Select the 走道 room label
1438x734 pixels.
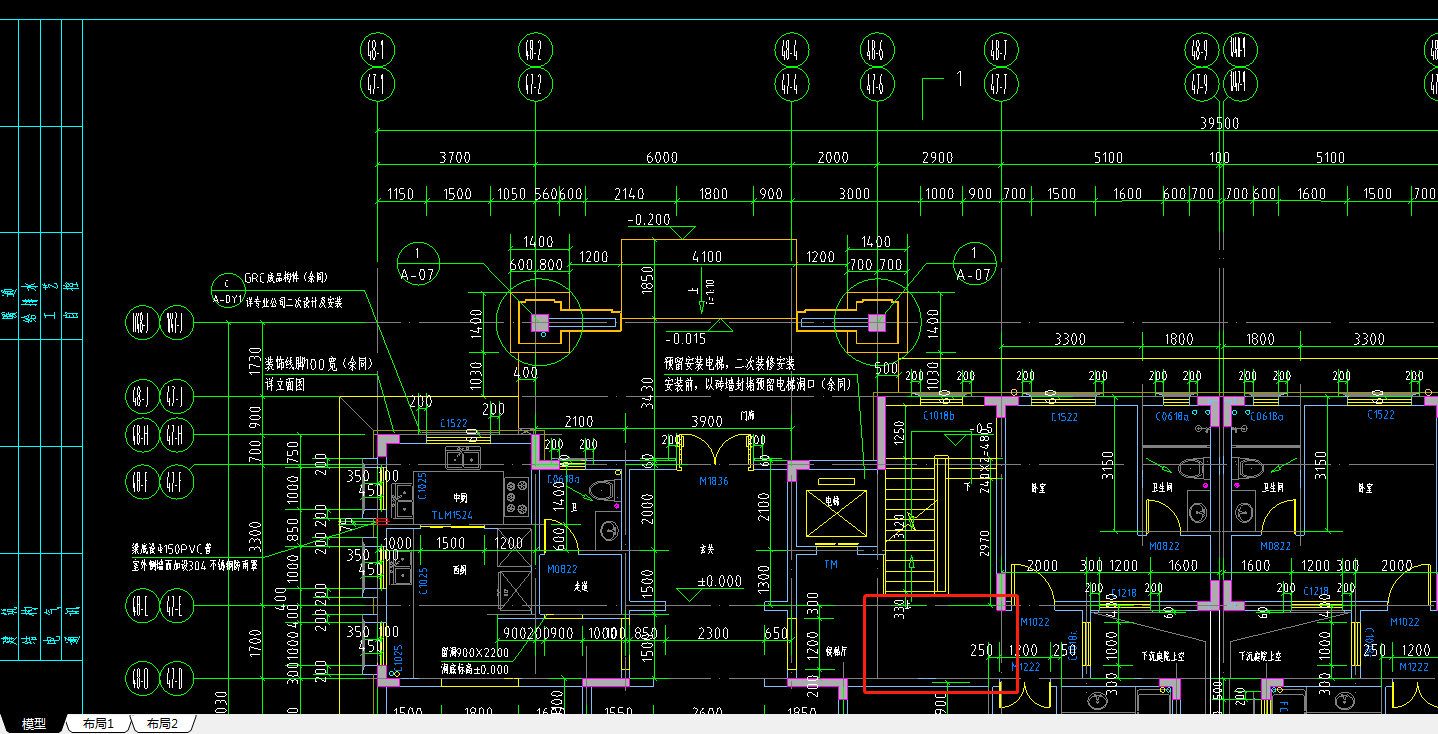[579, 586]
